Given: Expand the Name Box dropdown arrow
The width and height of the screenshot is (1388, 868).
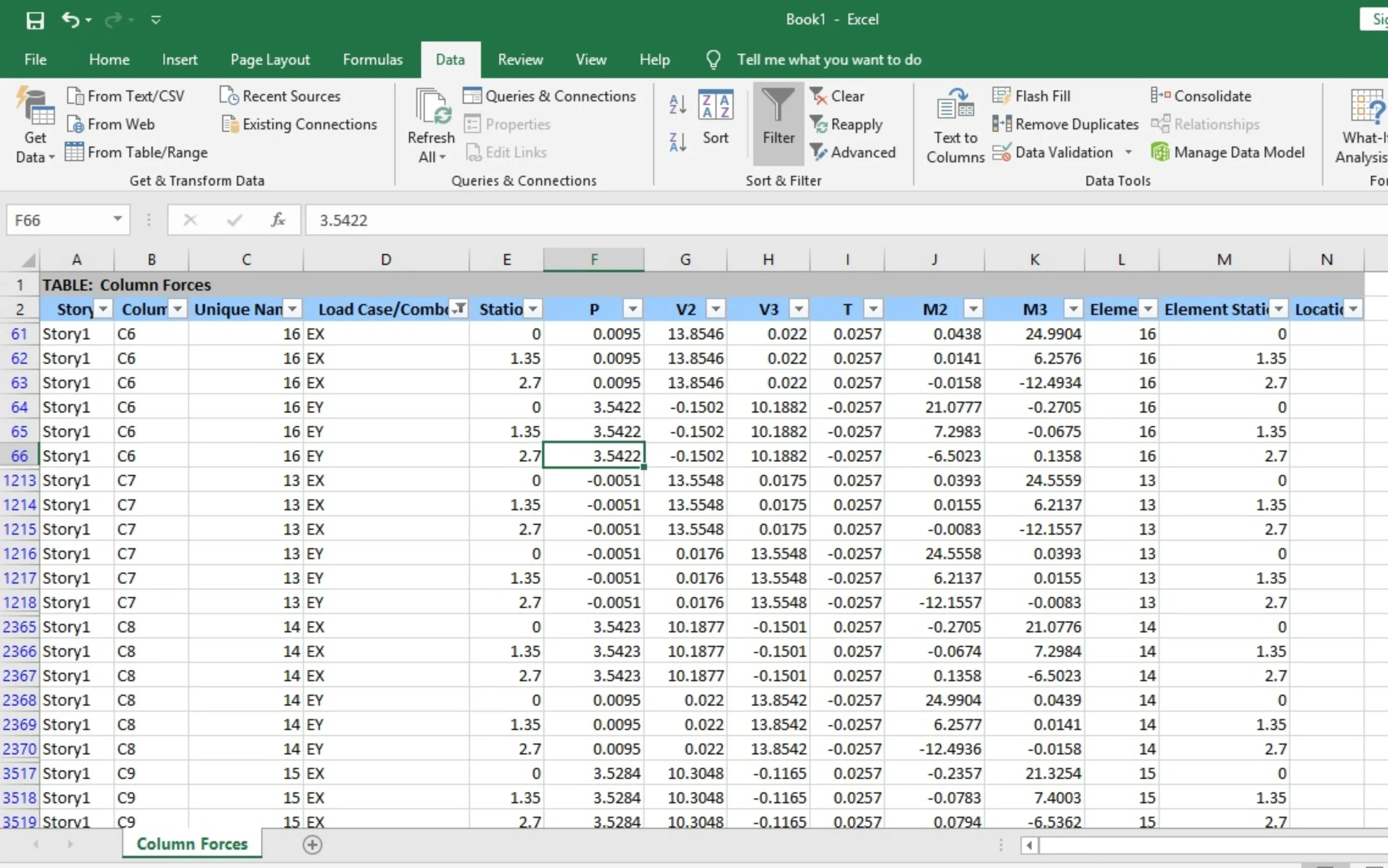Looking at the screenshot, I should click(118, 219).
